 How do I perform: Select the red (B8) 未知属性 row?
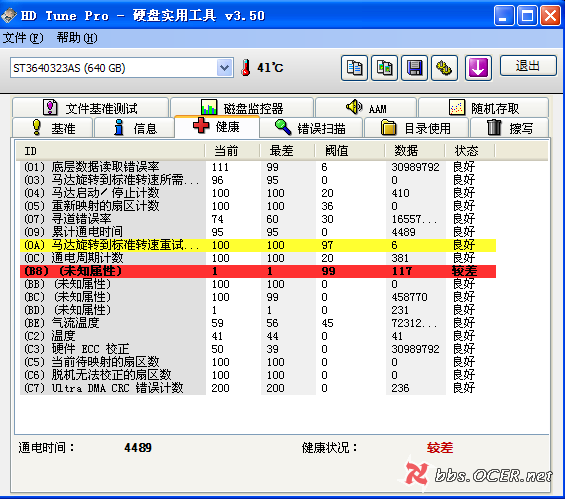[258, 271]
